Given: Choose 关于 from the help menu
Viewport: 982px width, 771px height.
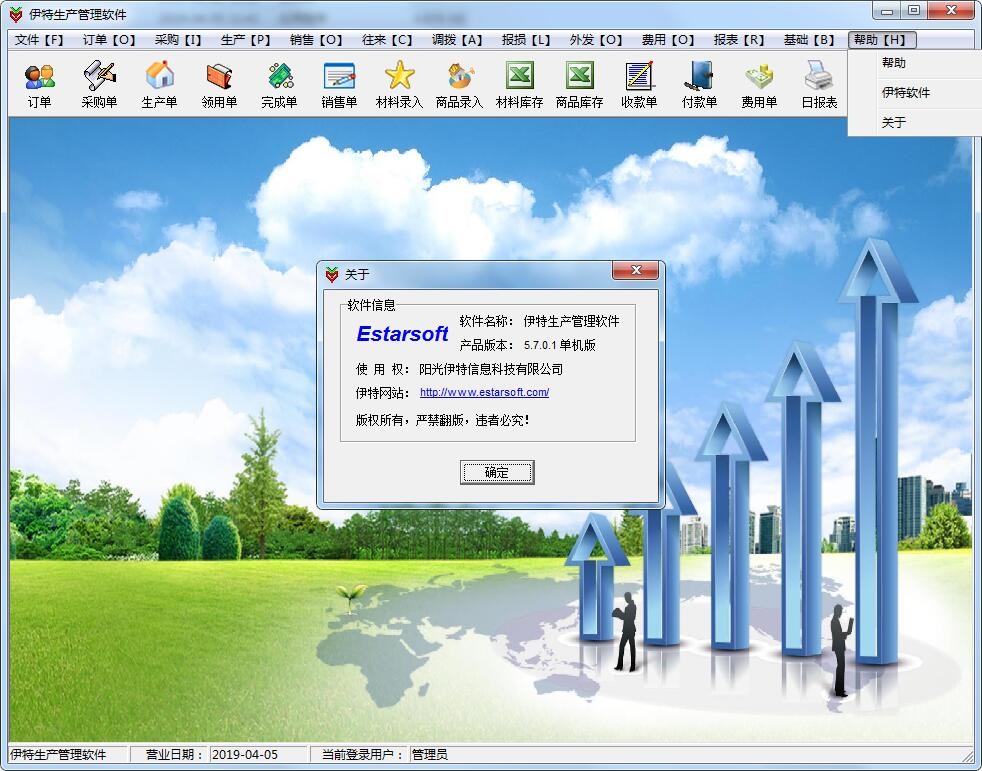Looking at the screenshot, I should point(894,122).
